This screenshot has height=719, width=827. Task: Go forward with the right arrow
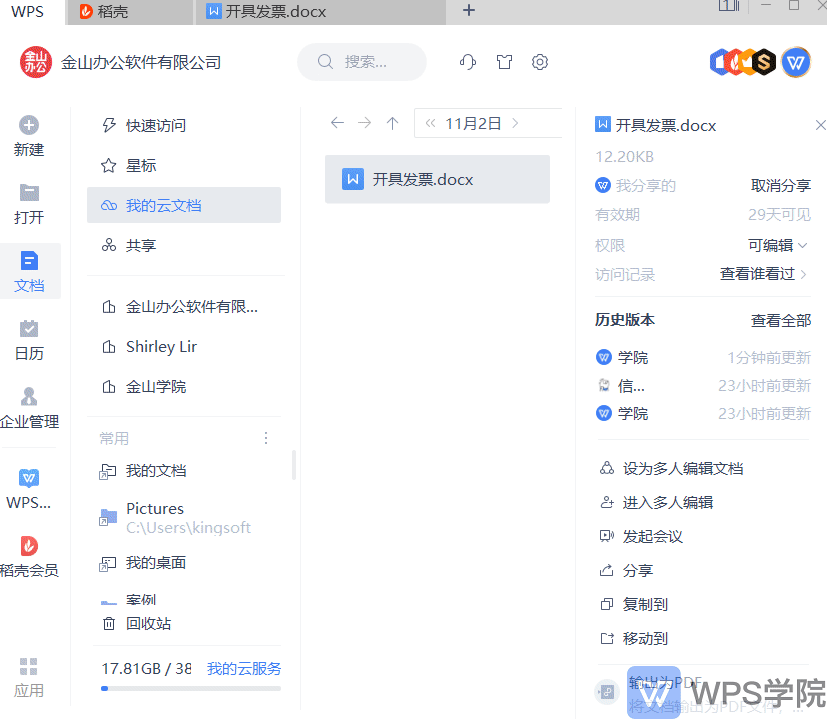pyautogui.click(x=364, y=123)
